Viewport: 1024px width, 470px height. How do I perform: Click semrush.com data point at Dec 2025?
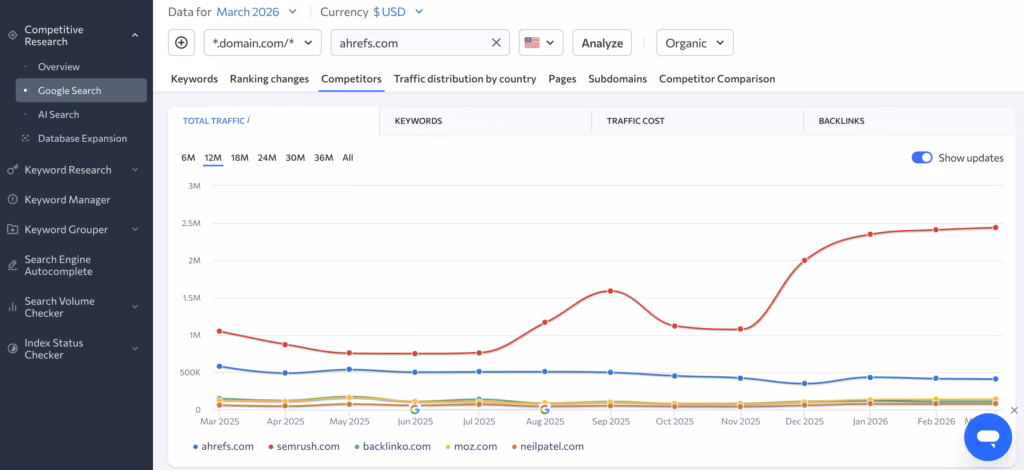[805, 260]
